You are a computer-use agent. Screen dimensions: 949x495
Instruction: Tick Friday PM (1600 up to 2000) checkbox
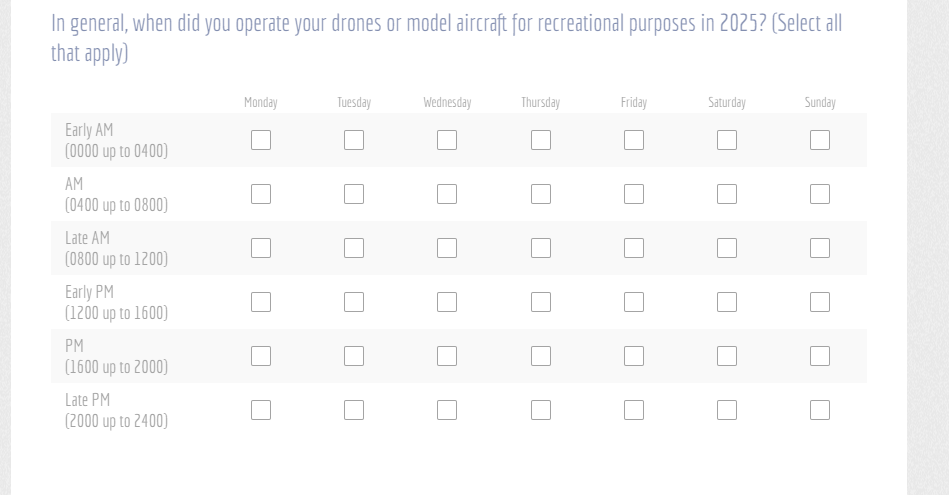(634, 356)
